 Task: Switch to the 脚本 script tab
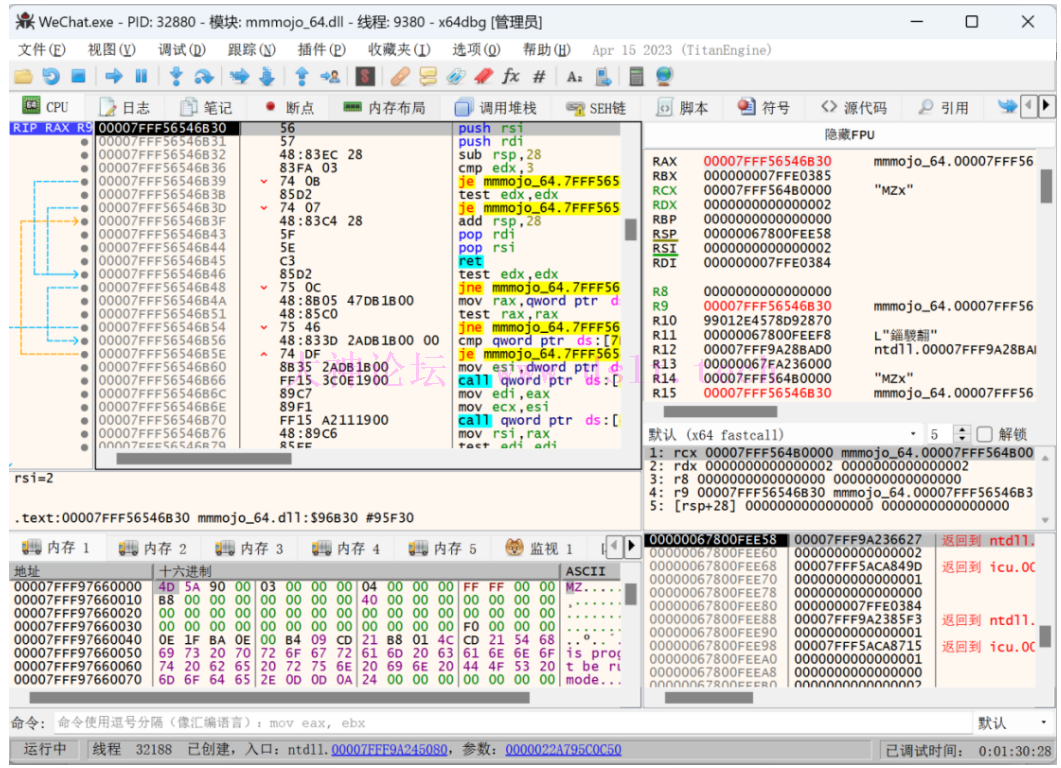(683, 108)
